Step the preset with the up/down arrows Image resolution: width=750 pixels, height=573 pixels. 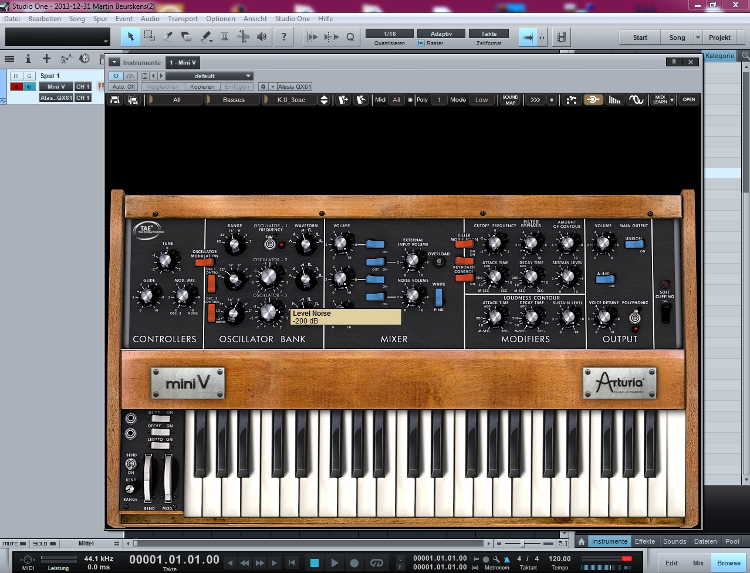(324, 99)
